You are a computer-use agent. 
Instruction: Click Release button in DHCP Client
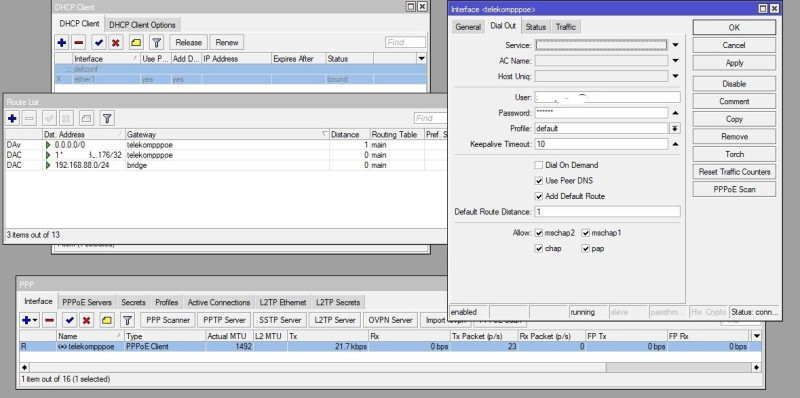(x=188, y=43)
